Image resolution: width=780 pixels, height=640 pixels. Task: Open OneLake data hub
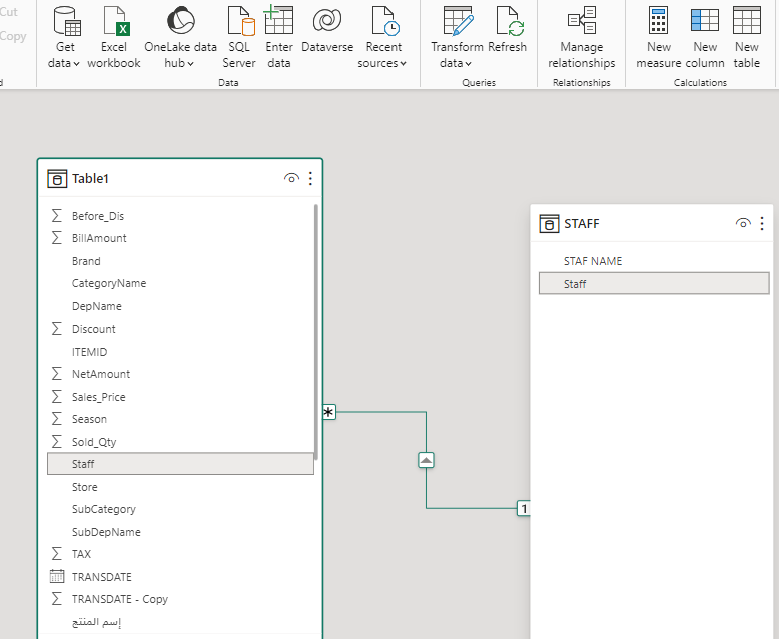click(x=180, y=38)
